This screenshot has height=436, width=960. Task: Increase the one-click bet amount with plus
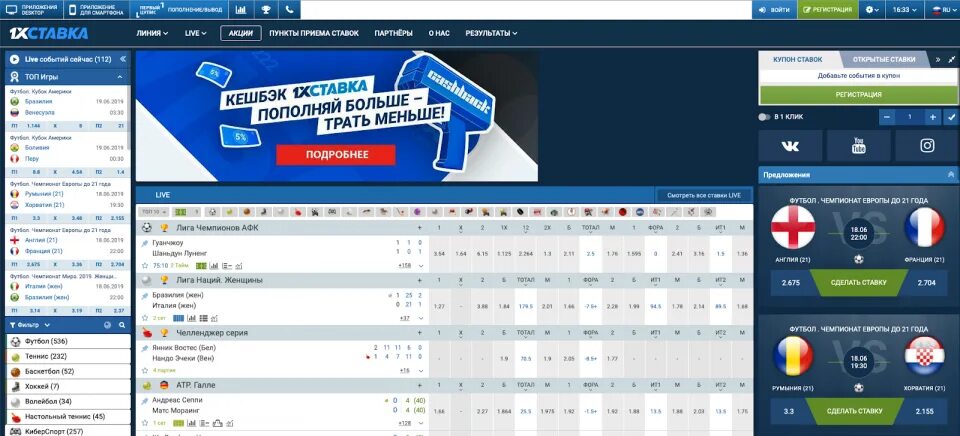(932, 117)
